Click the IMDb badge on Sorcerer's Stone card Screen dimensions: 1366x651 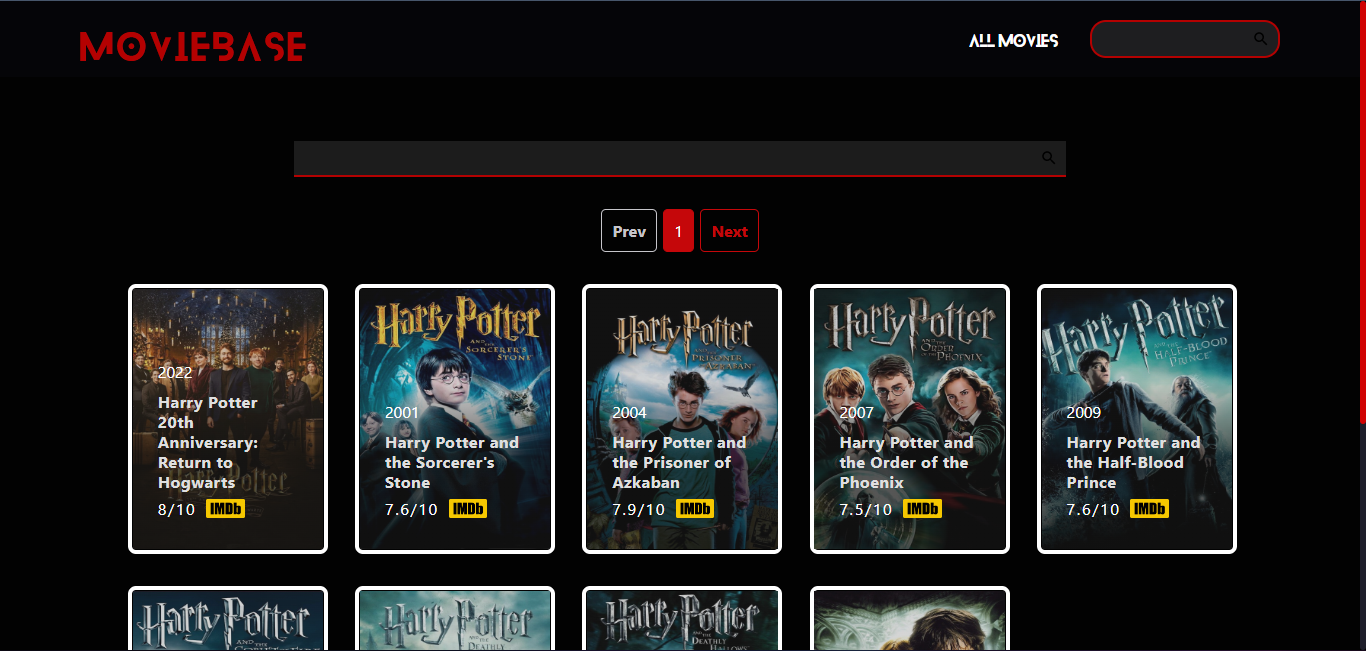[468, 508]
